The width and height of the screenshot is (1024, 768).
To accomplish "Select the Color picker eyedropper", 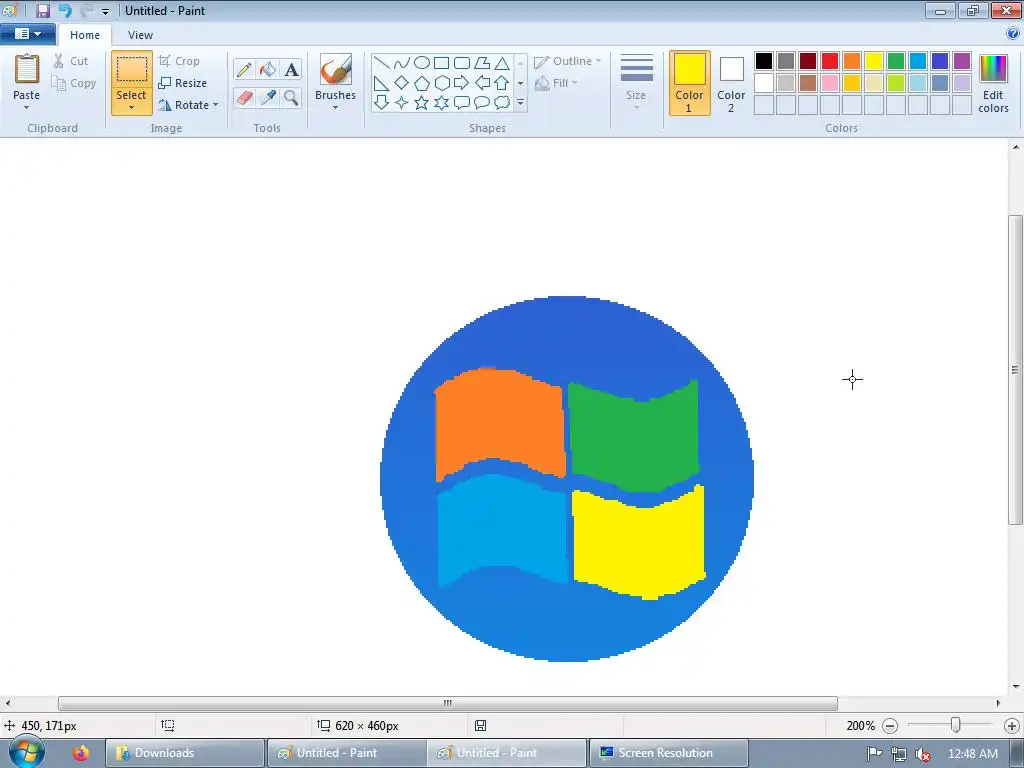I will [x=268, y=98].
